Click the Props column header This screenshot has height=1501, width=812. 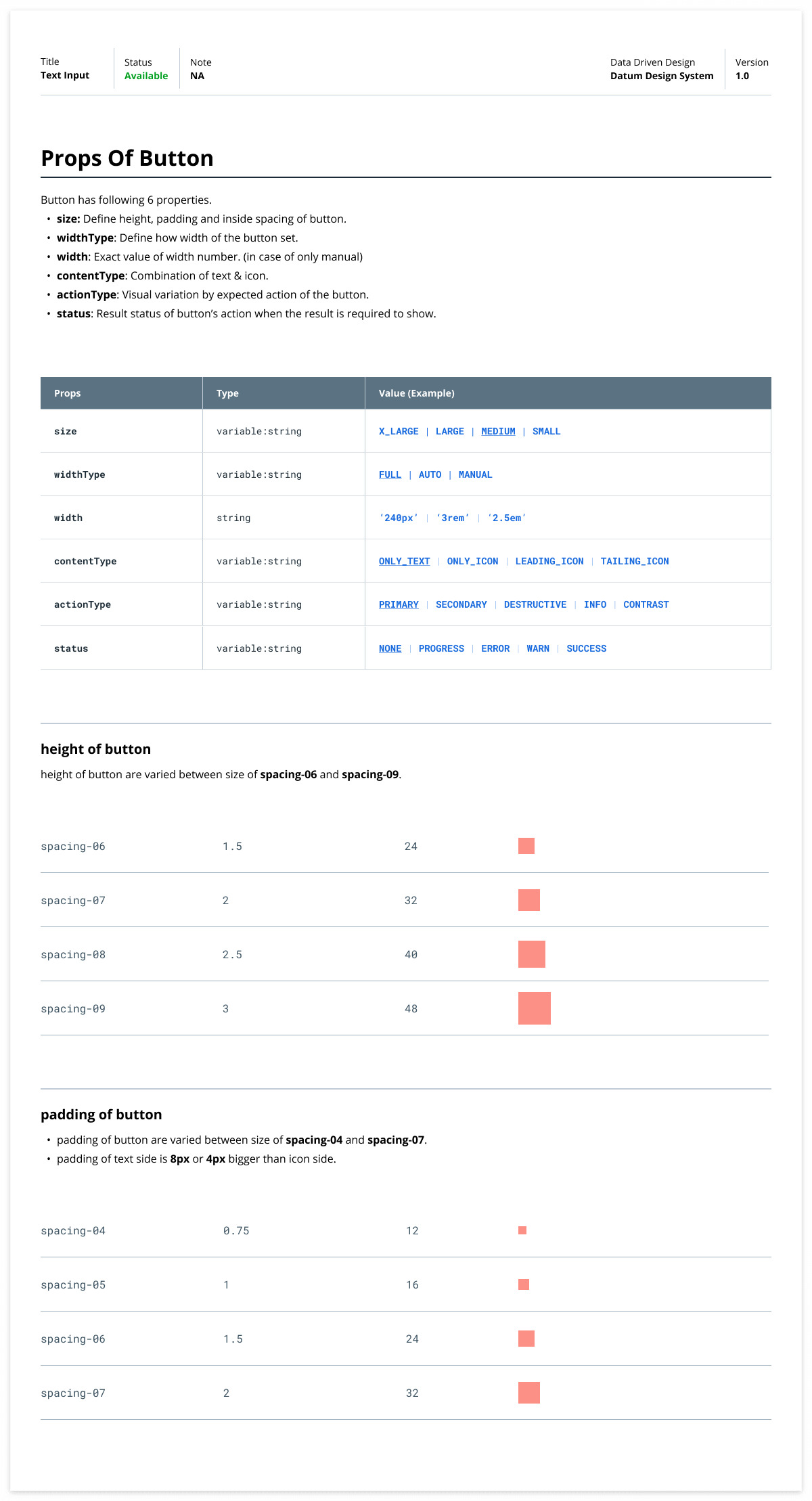[x=68, y=393]
